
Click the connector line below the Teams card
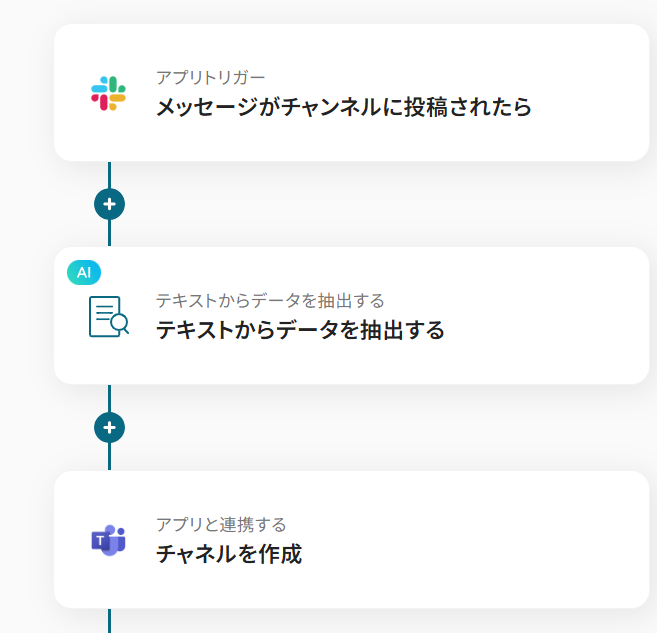(x=109, y=620)
